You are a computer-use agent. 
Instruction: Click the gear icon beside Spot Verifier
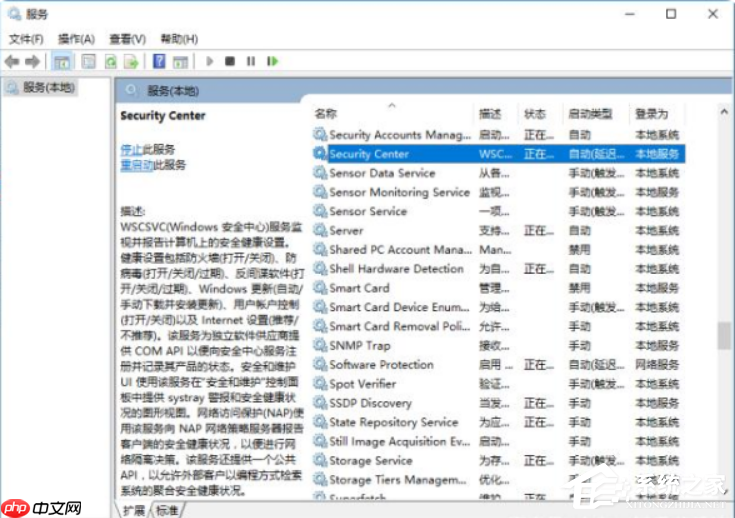320,383
